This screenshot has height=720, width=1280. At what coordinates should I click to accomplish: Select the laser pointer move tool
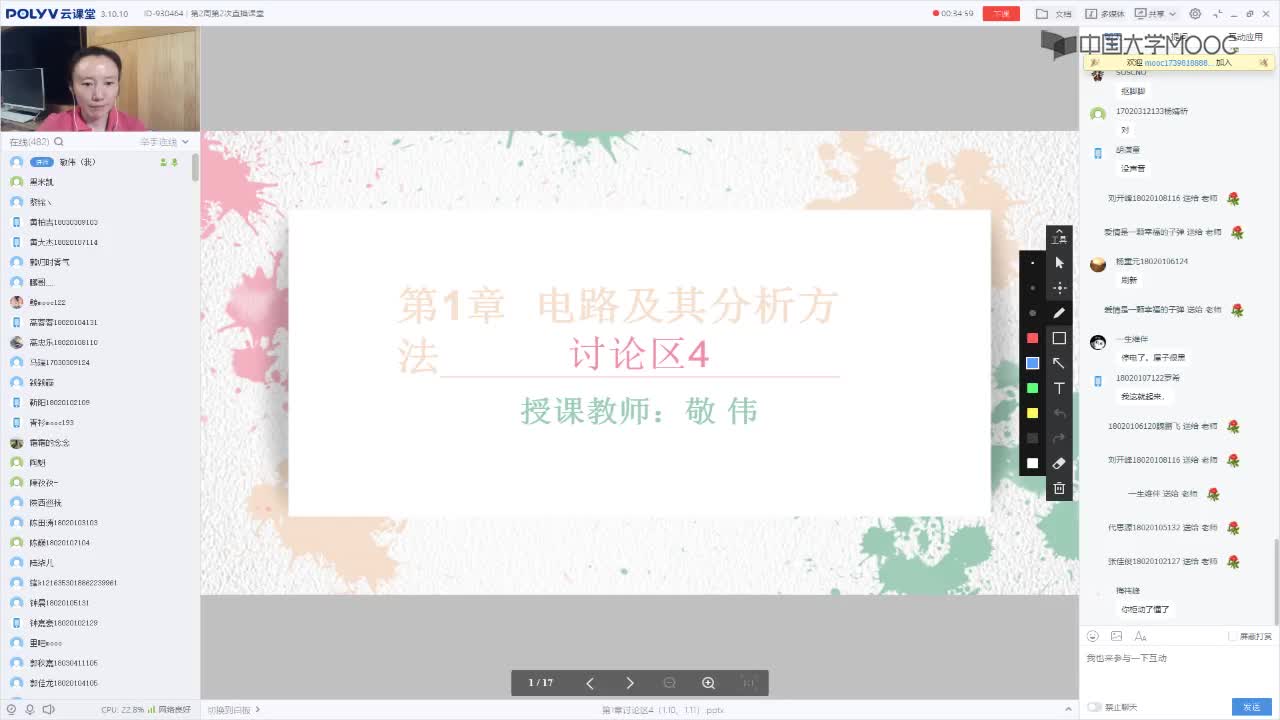tap(1059, 288)
